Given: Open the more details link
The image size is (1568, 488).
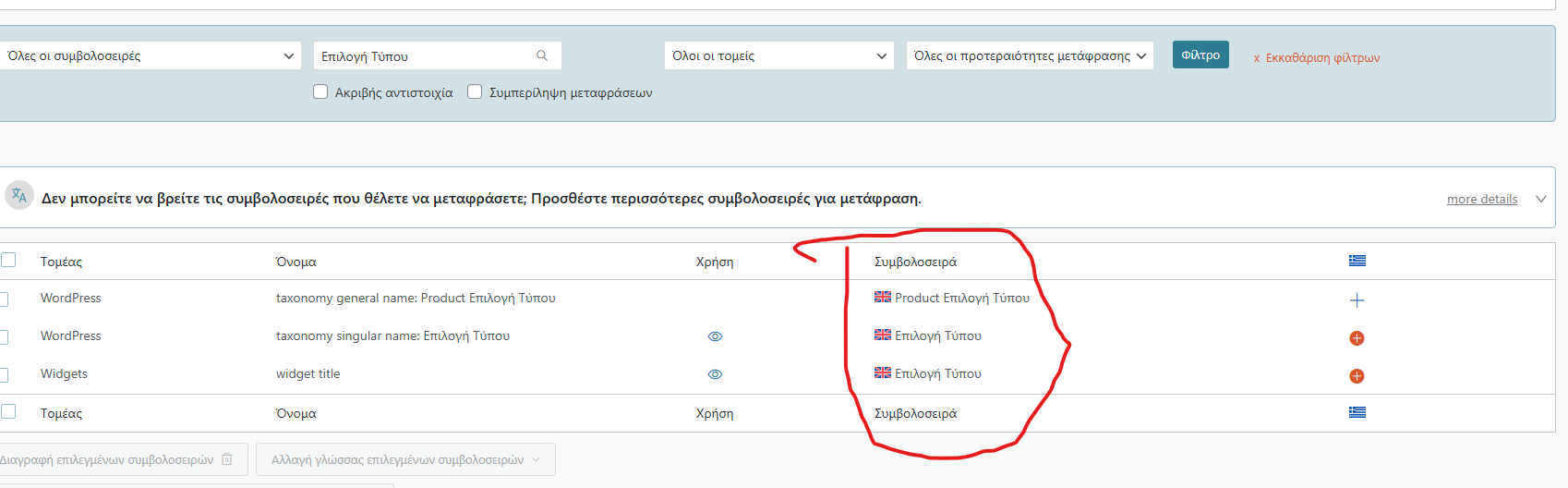Looking at the screenshot, I should [x=1481, y=199].
